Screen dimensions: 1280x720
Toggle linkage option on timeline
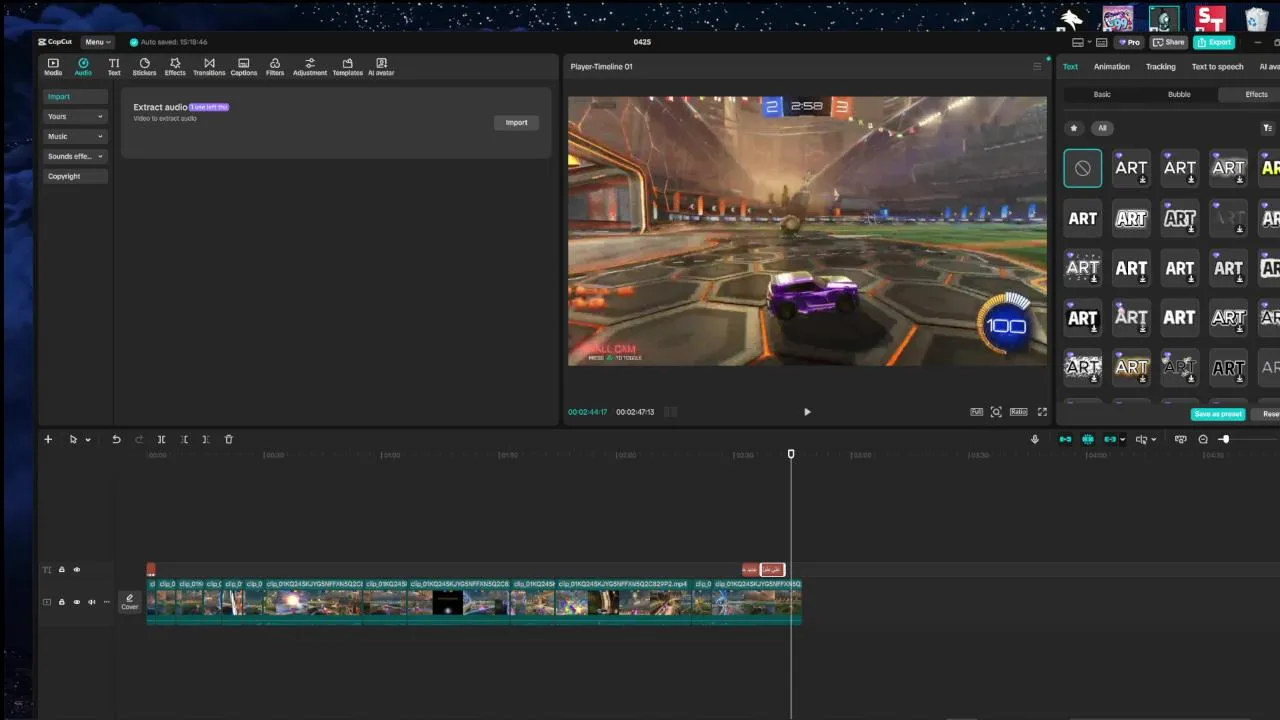click(x=1109, y=439)
